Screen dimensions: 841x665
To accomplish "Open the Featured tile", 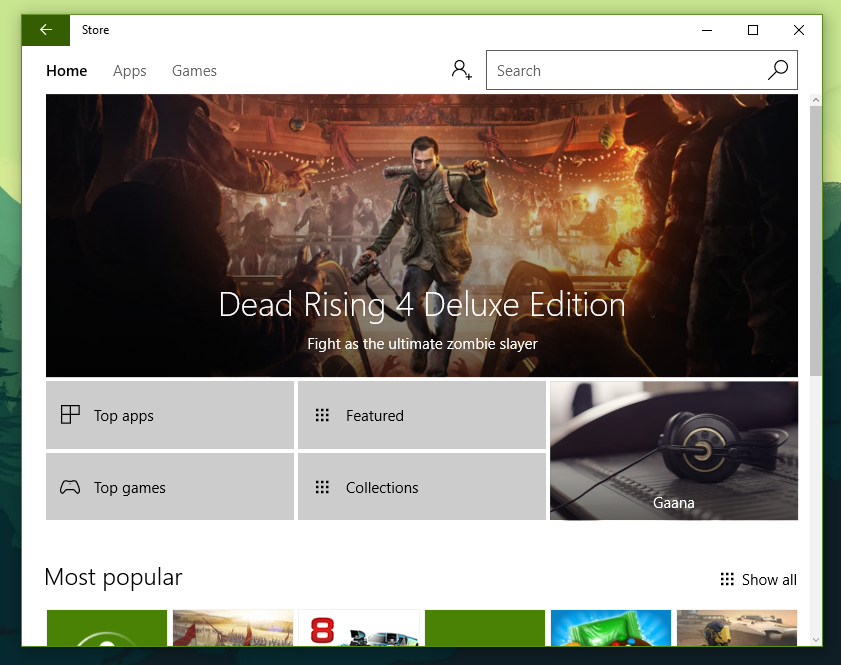I will click(x=422, y=415).
